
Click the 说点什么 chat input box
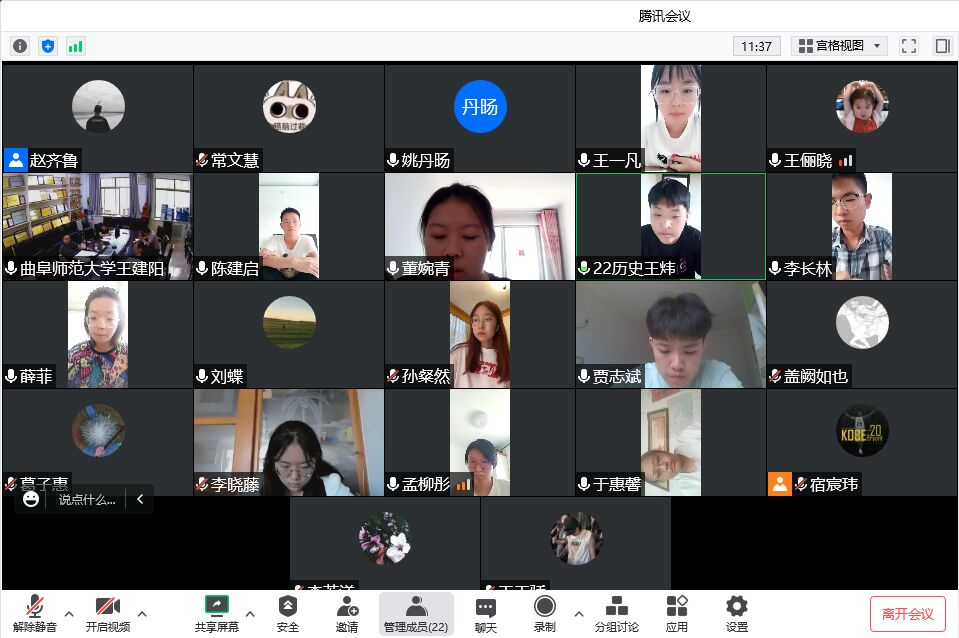(87, 499)
